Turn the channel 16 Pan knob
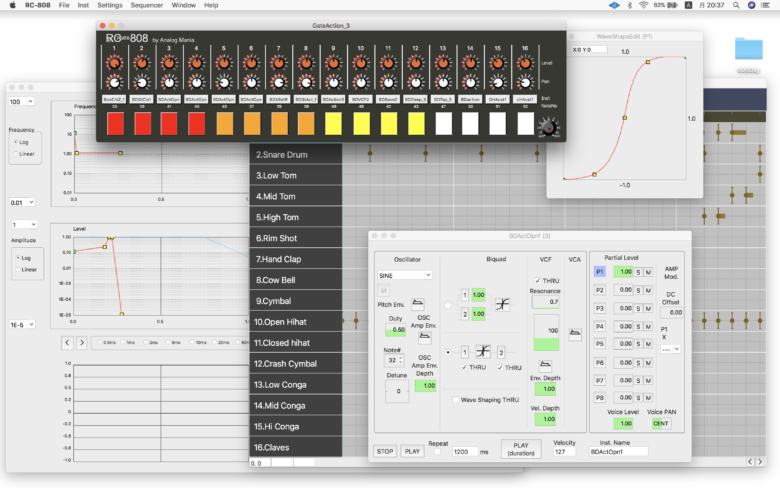The height and width of the screenshot is (488, 780). tap(525, 82)
